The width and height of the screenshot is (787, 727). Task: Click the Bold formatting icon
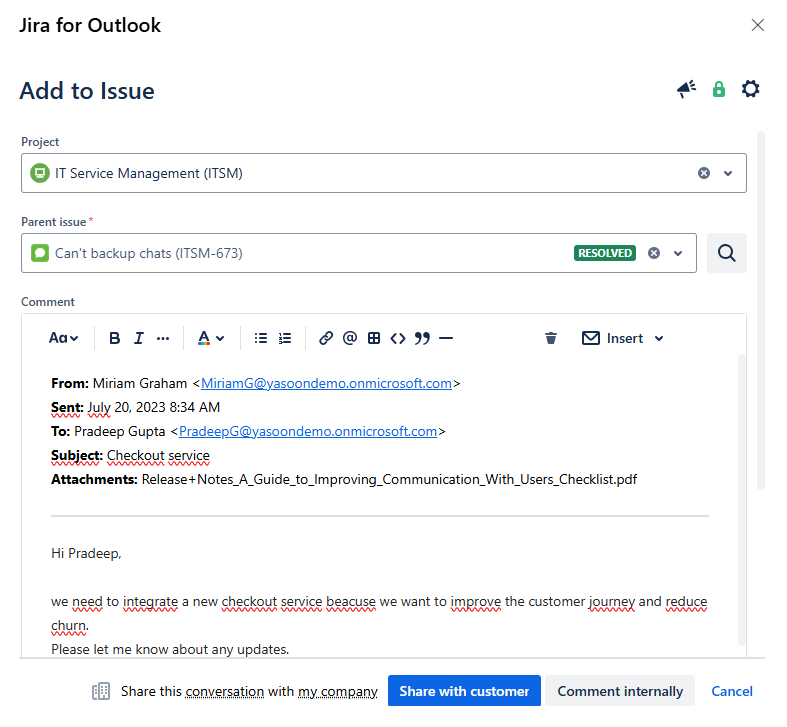[115, 338]
